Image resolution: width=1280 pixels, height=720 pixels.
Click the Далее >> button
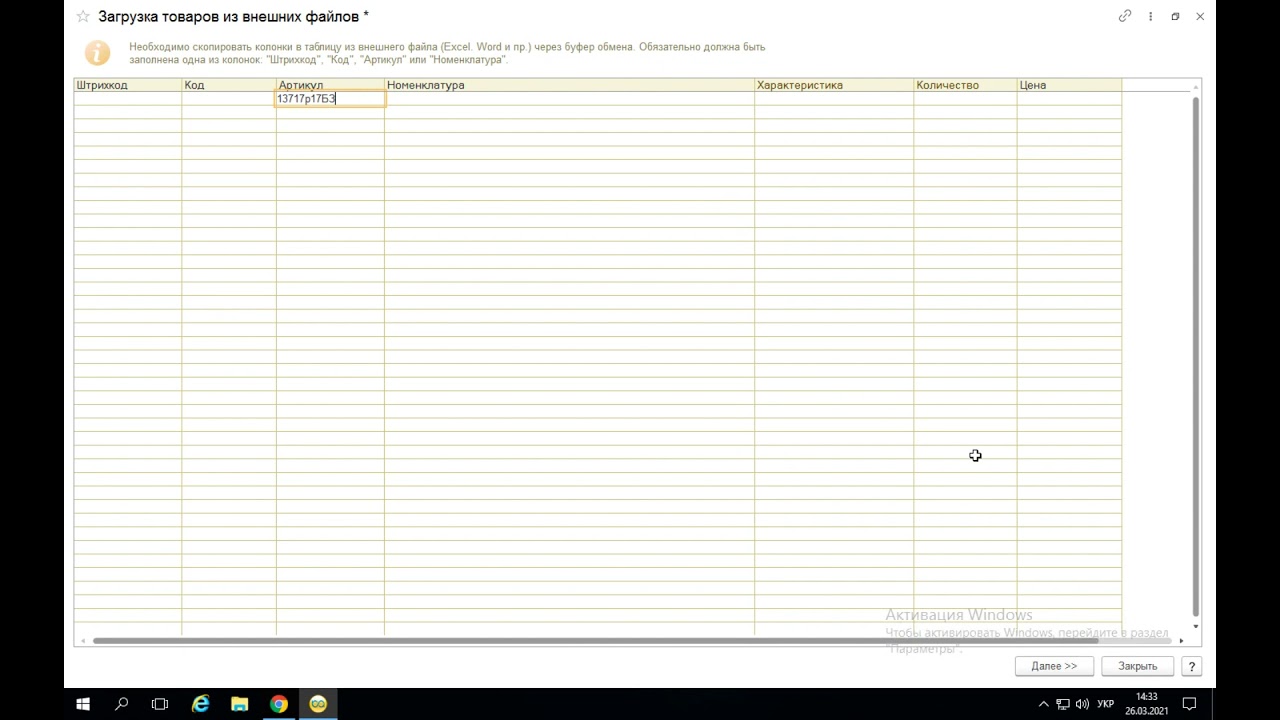tap(1054, 666)
